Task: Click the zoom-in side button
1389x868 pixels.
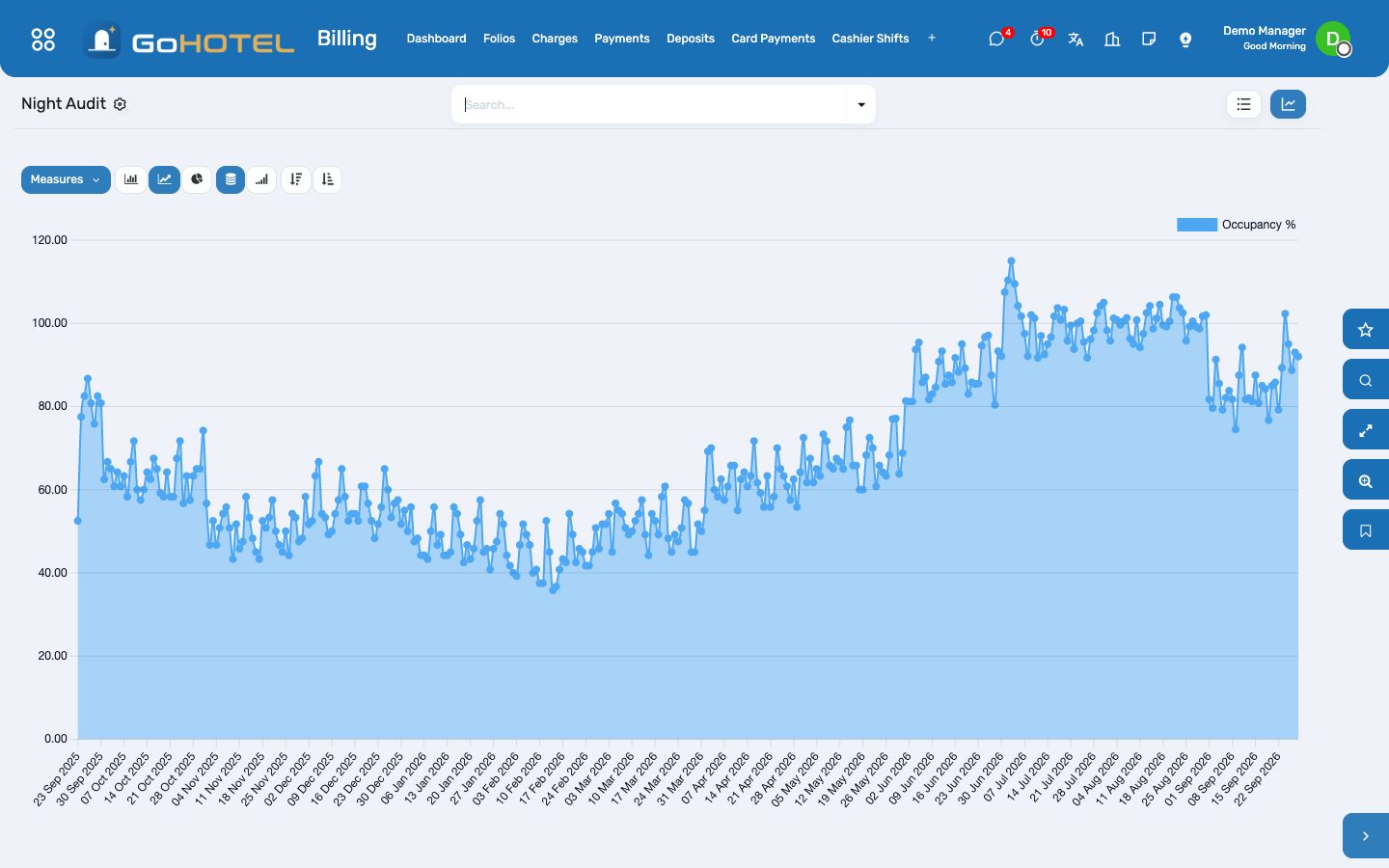Action: click(1366, 480)
